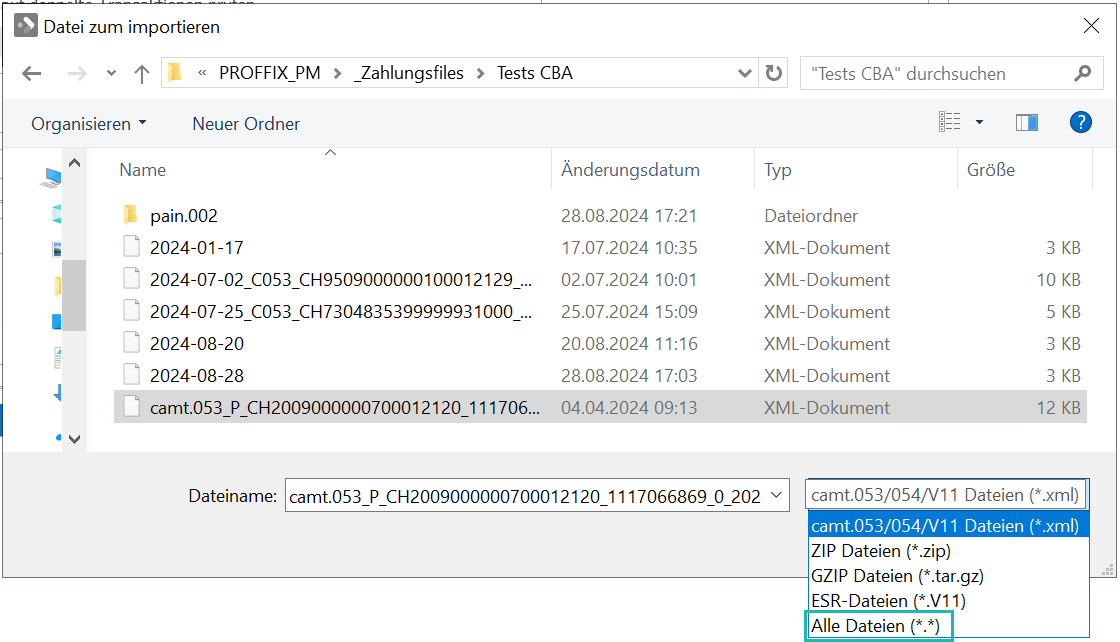The width and height of the screenshot is (1120, 642).
Task: Sort files by the Größe column
Action: point(1025,170)
